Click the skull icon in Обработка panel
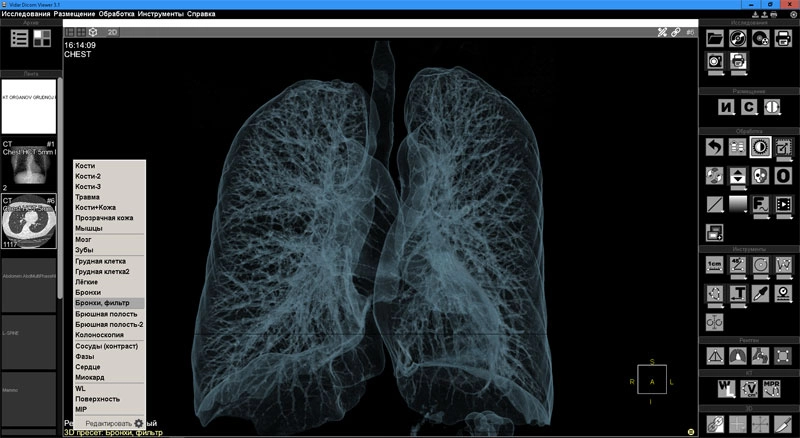Screen dimensions: 800x438 (x=762, y=176)
